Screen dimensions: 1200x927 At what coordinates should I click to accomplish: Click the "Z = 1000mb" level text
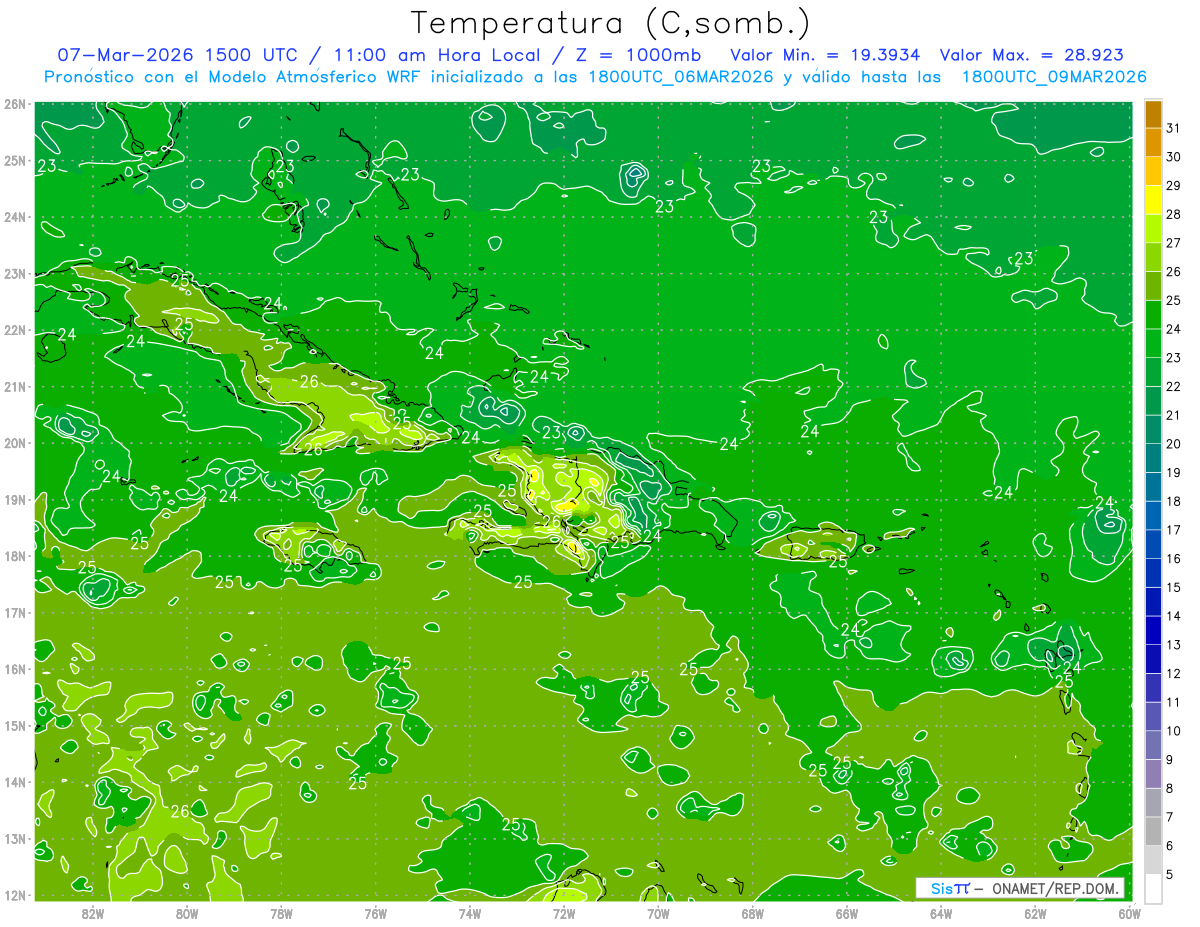coord(635,55)
